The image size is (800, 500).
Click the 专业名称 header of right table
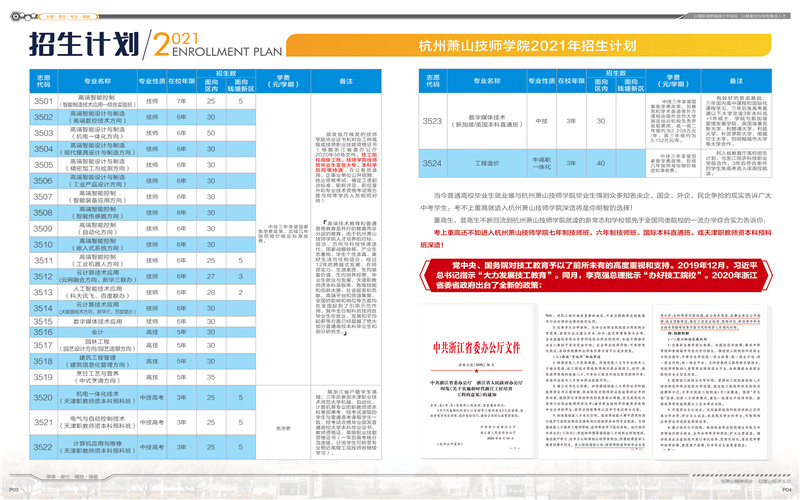coord(487,81)
